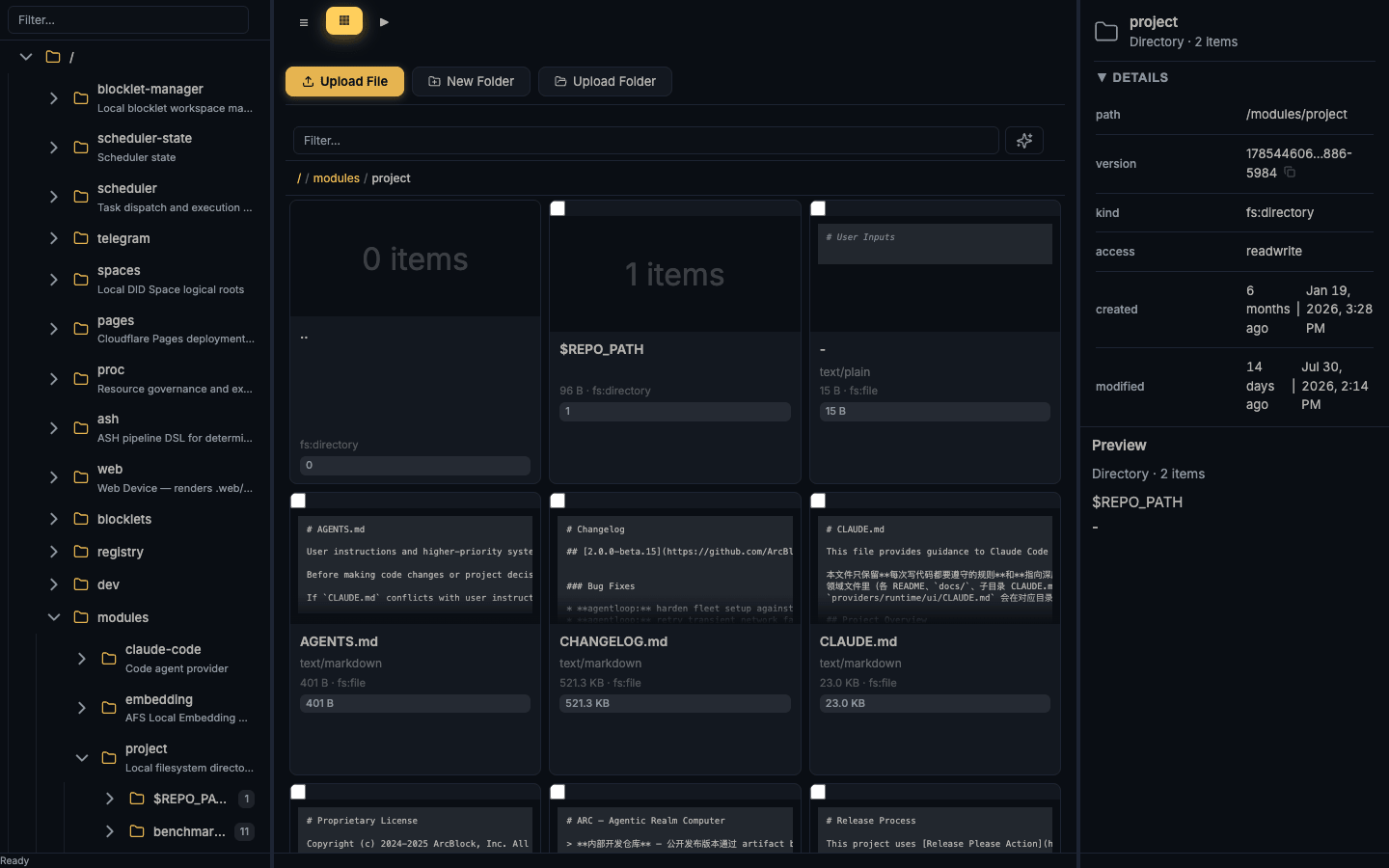Click the scheduler folder icon
Screen dimensions: 1389x868
tap(81, 197)
